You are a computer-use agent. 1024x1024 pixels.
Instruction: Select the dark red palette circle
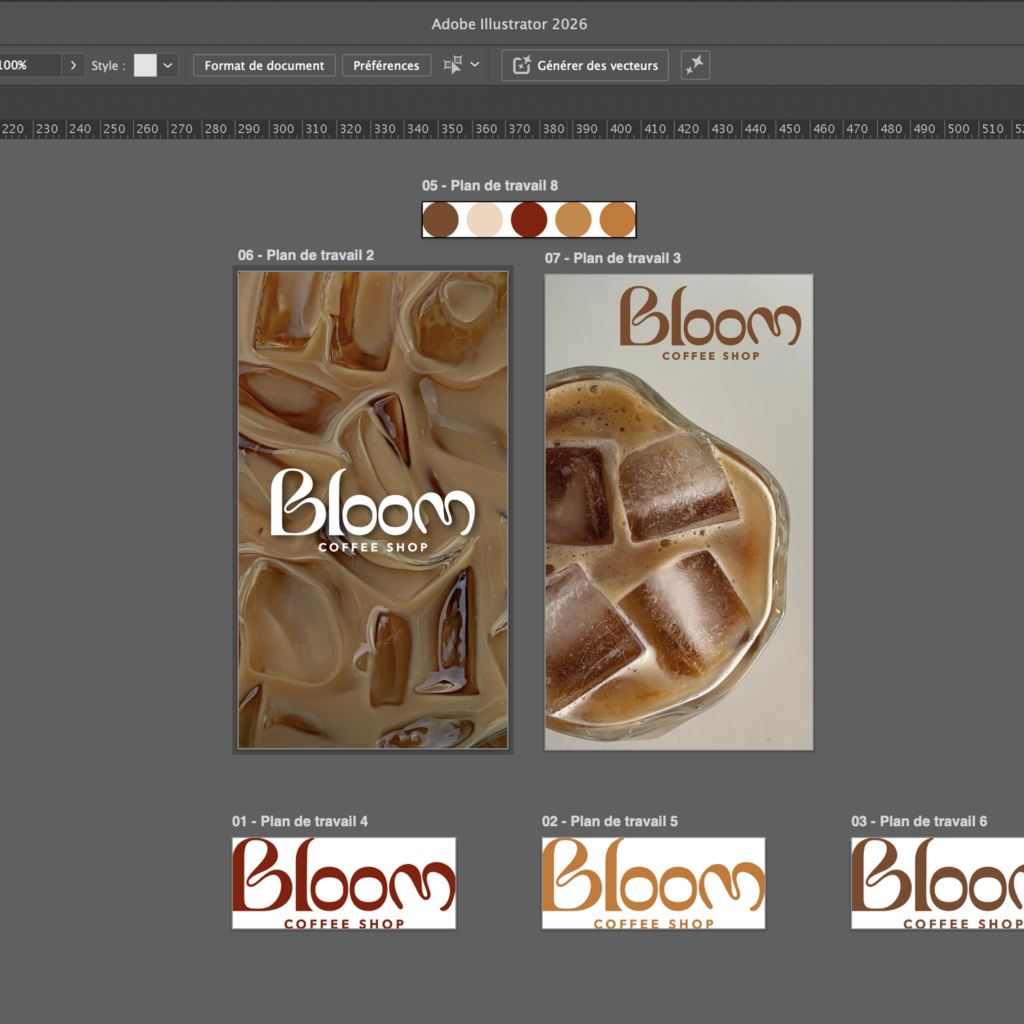coord(529,219)
